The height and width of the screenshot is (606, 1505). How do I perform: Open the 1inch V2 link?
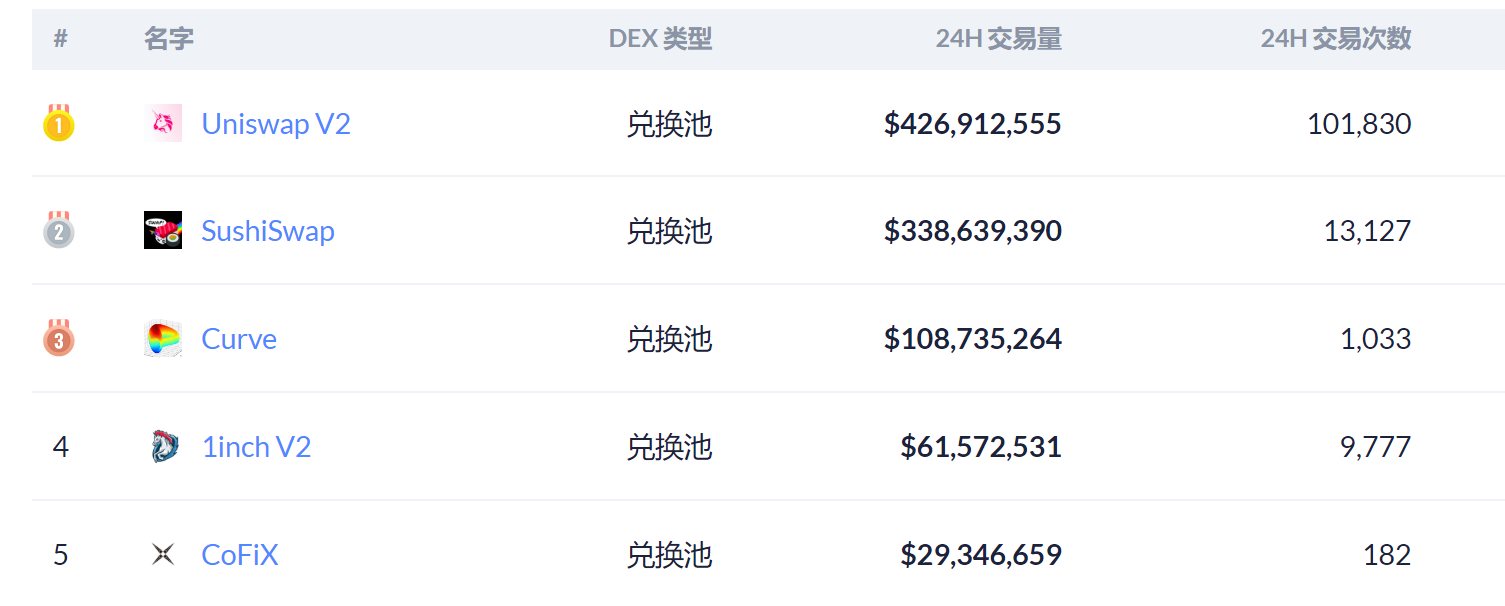click(x=257, y=446)
